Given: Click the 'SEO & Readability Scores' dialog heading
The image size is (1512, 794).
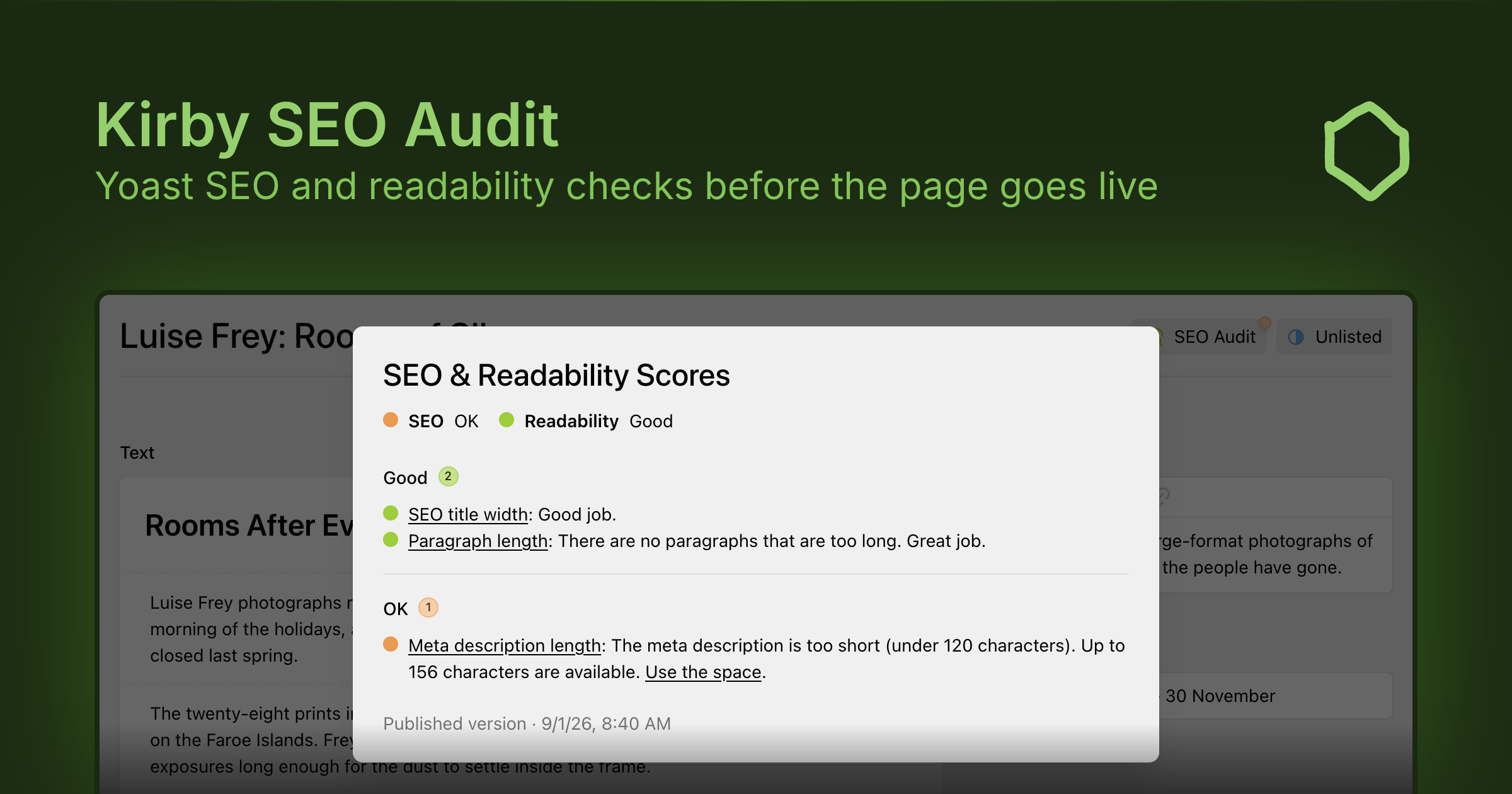Looking at the screenshot, I should click(x=556, y=376).
